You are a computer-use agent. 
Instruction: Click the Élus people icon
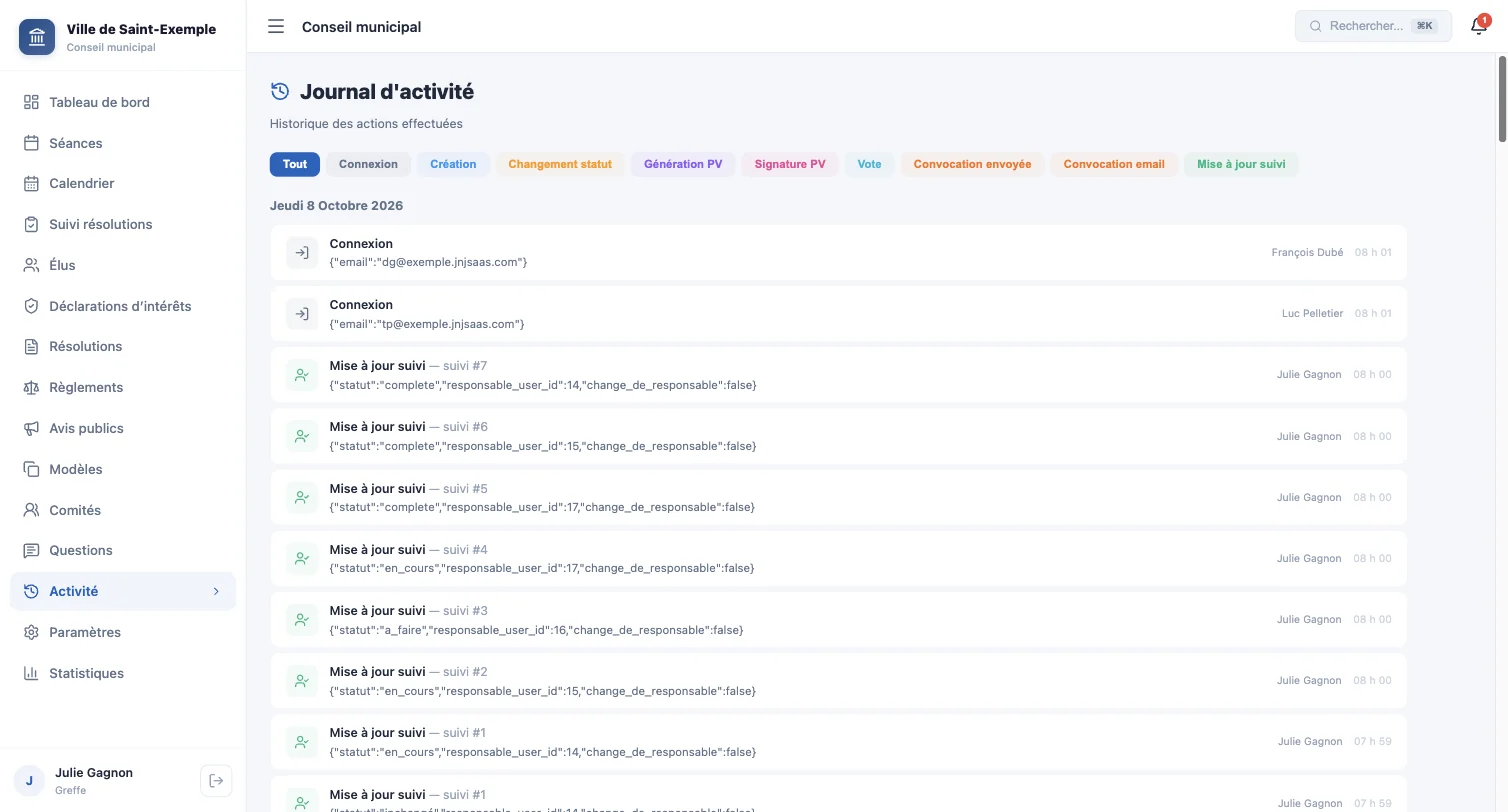coord(31,265)
